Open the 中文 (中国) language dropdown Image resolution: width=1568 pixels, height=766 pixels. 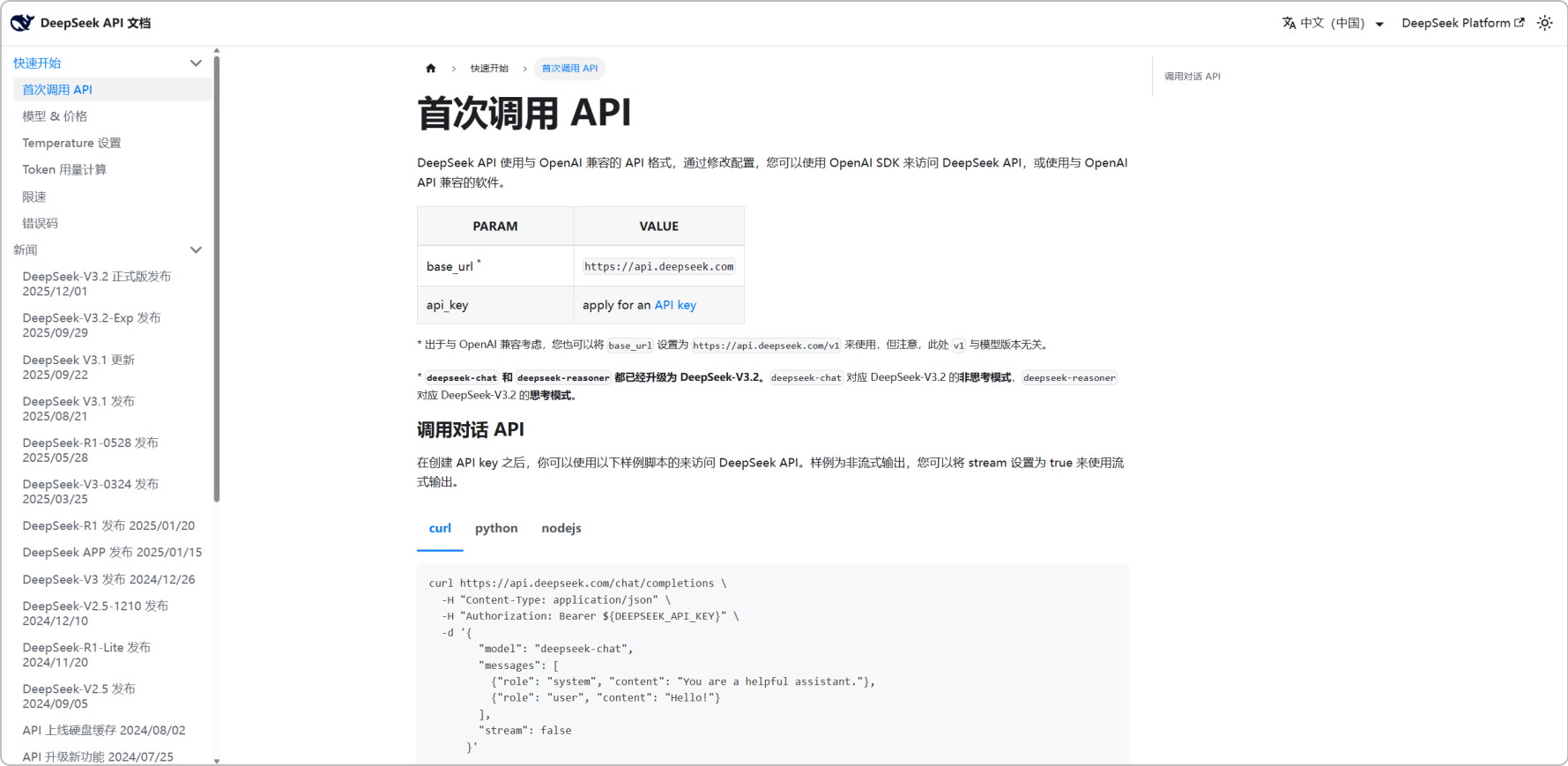[1333, 23]
